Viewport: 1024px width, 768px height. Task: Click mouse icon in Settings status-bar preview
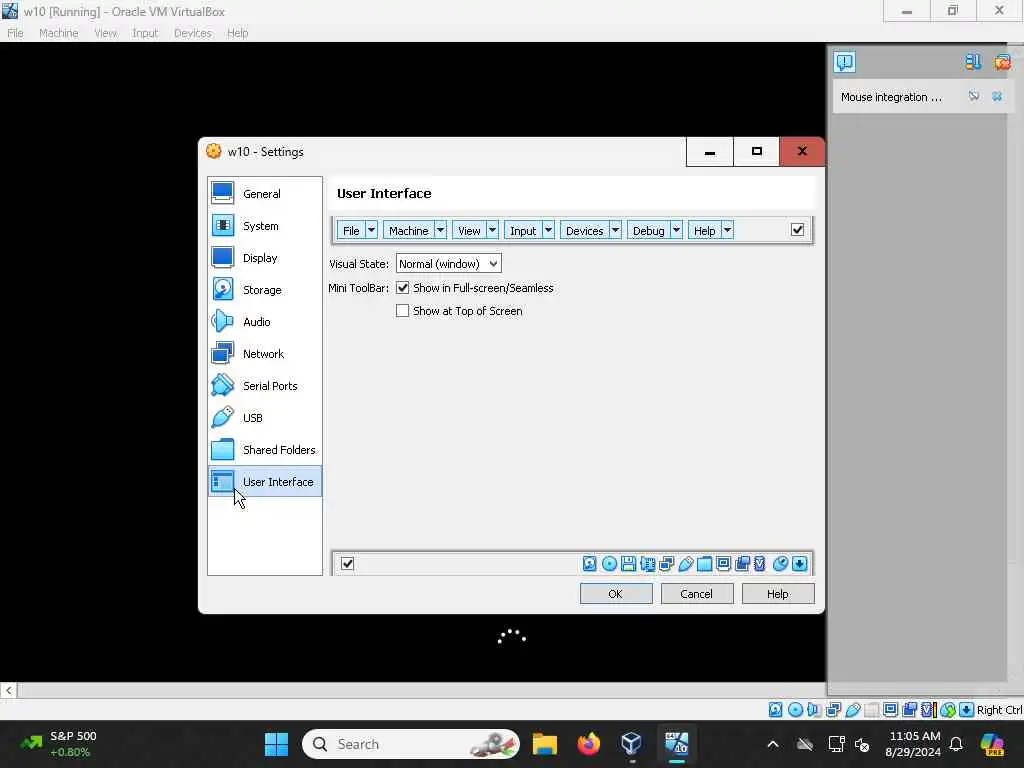[x=780, y=564]
